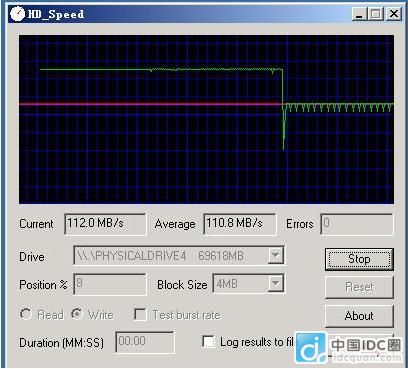Click the Reset button
The height and width of the screenshot is (369, 408).
(359, 287)
